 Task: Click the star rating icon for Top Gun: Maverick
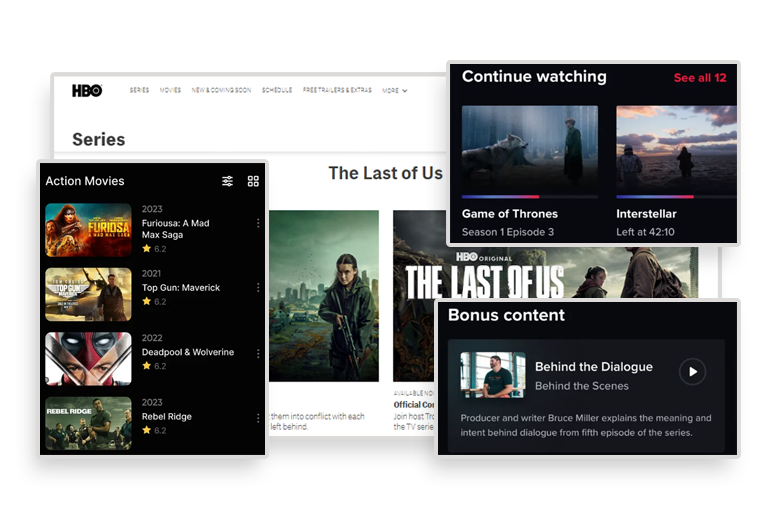point(146,301)
